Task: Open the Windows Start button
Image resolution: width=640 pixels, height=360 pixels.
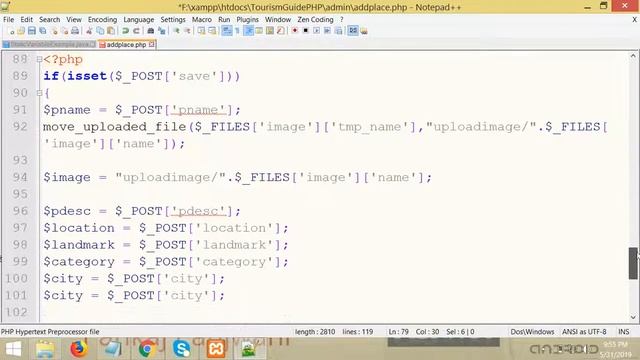Action: (x=13, y=349)
